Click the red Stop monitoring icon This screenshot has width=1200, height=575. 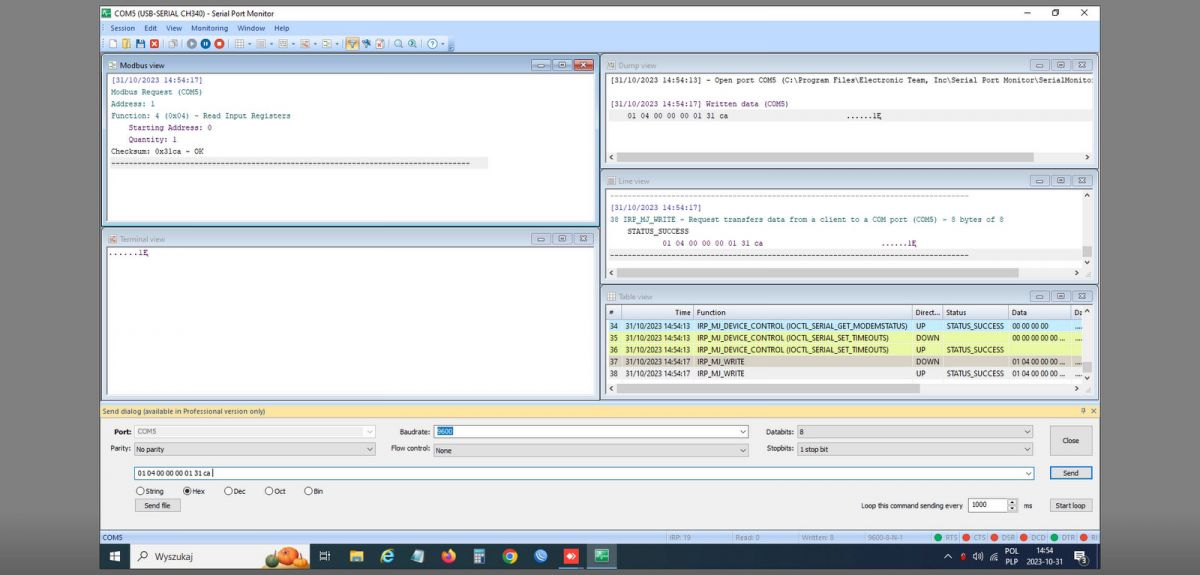[x=219, y=44]
